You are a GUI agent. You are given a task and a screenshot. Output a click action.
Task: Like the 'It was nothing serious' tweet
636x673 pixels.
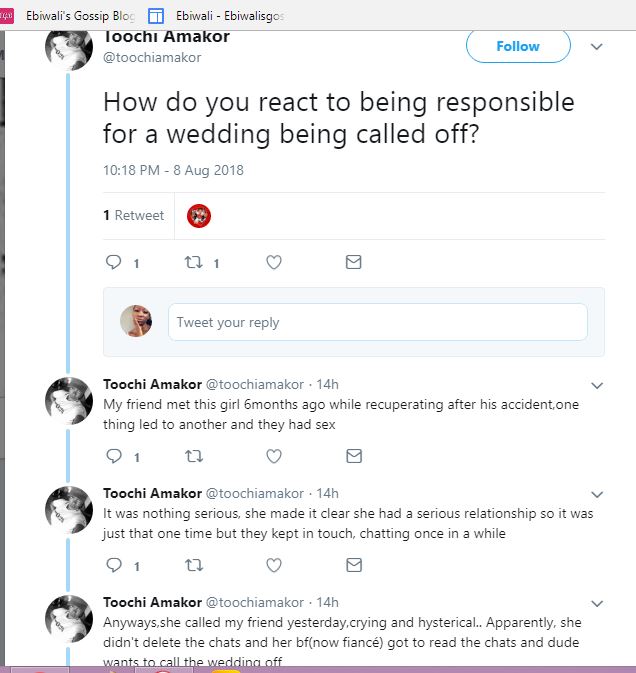pyautogui.click(x=274, y=566)
